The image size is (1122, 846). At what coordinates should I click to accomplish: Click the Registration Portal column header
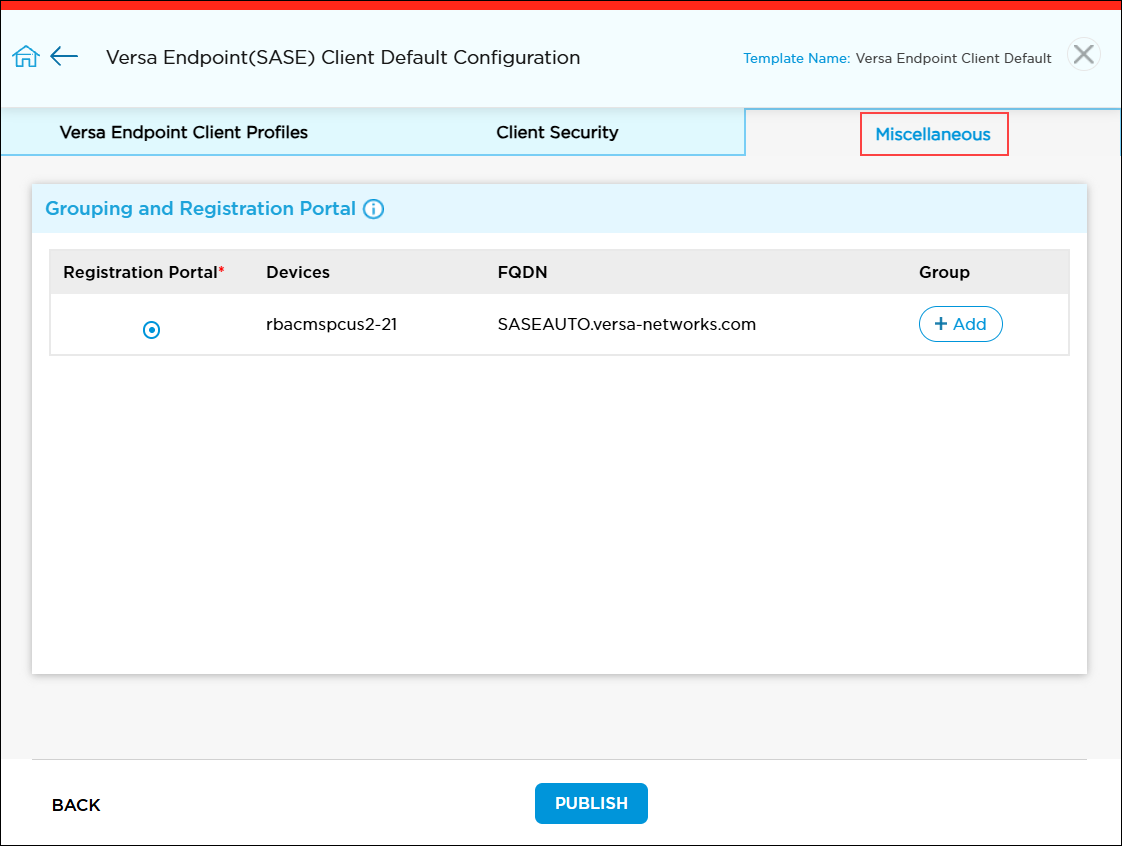click(x=143, y=272)
